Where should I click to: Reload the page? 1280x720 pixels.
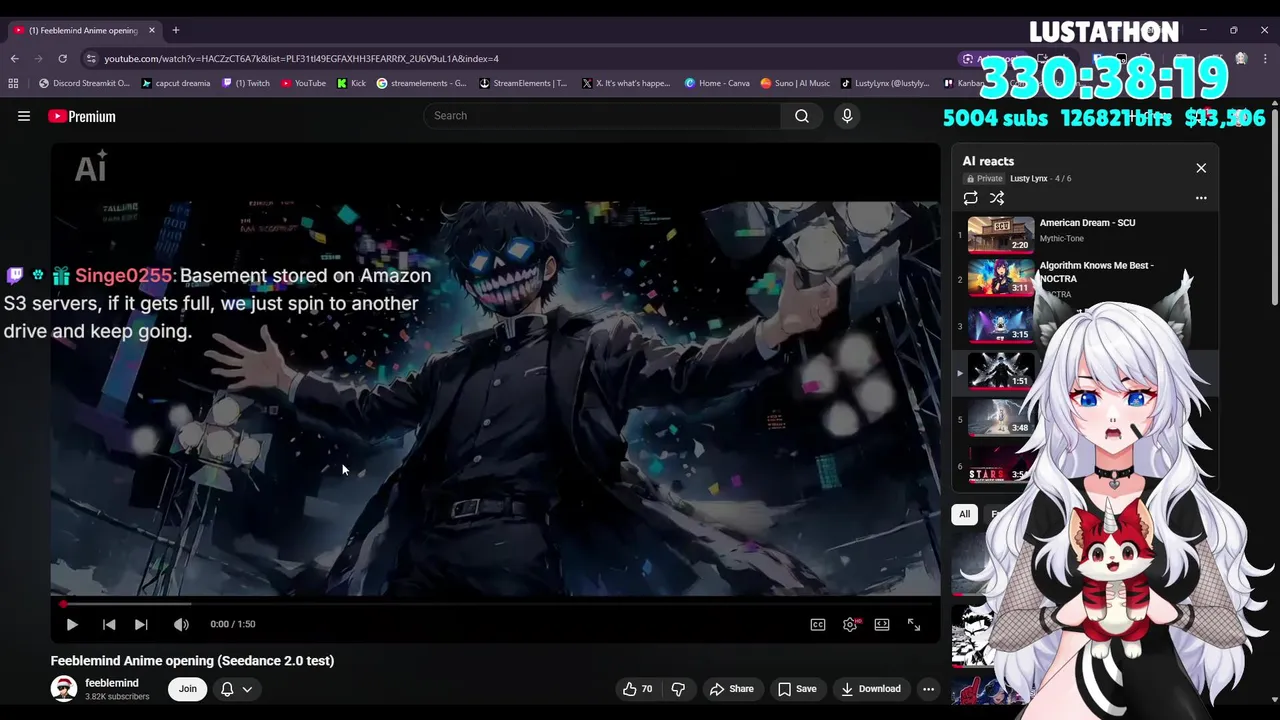click(62, 58)
